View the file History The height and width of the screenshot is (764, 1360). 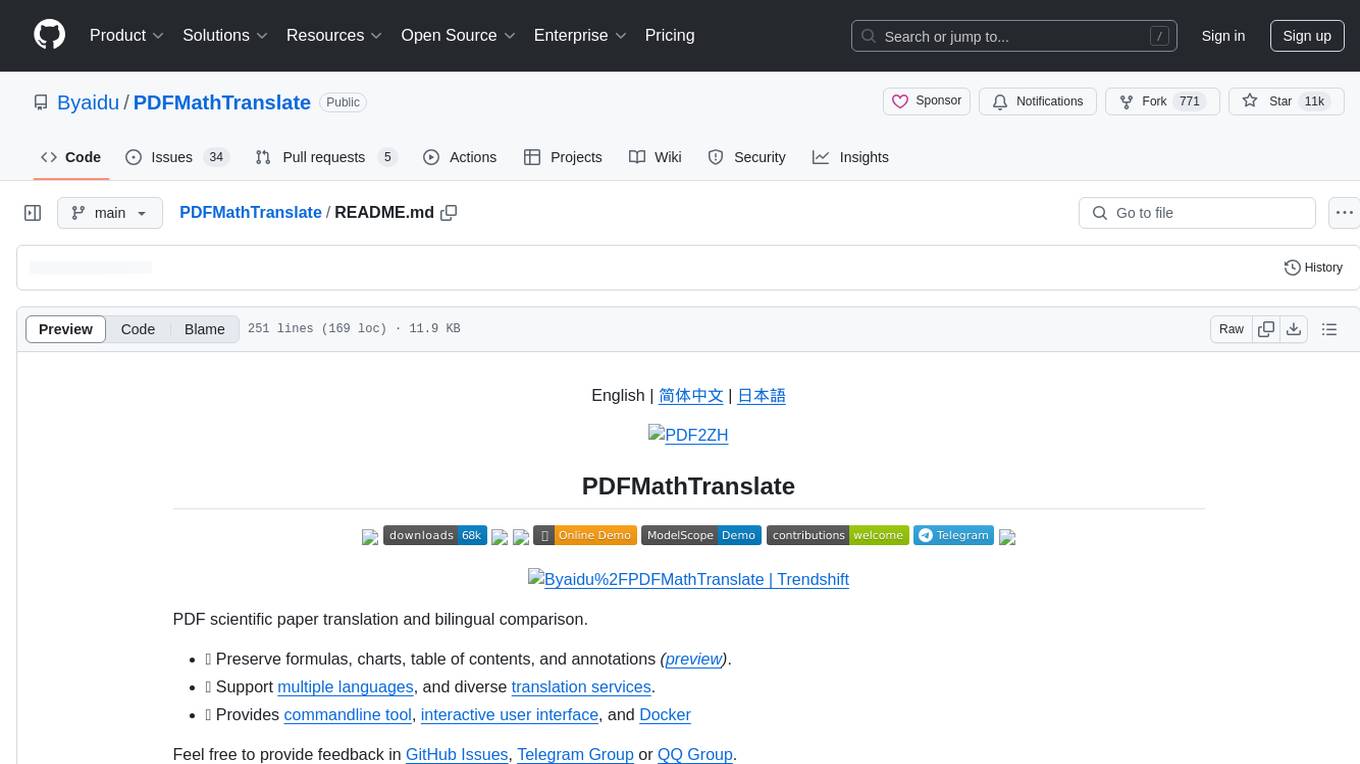pos(1313,267)
